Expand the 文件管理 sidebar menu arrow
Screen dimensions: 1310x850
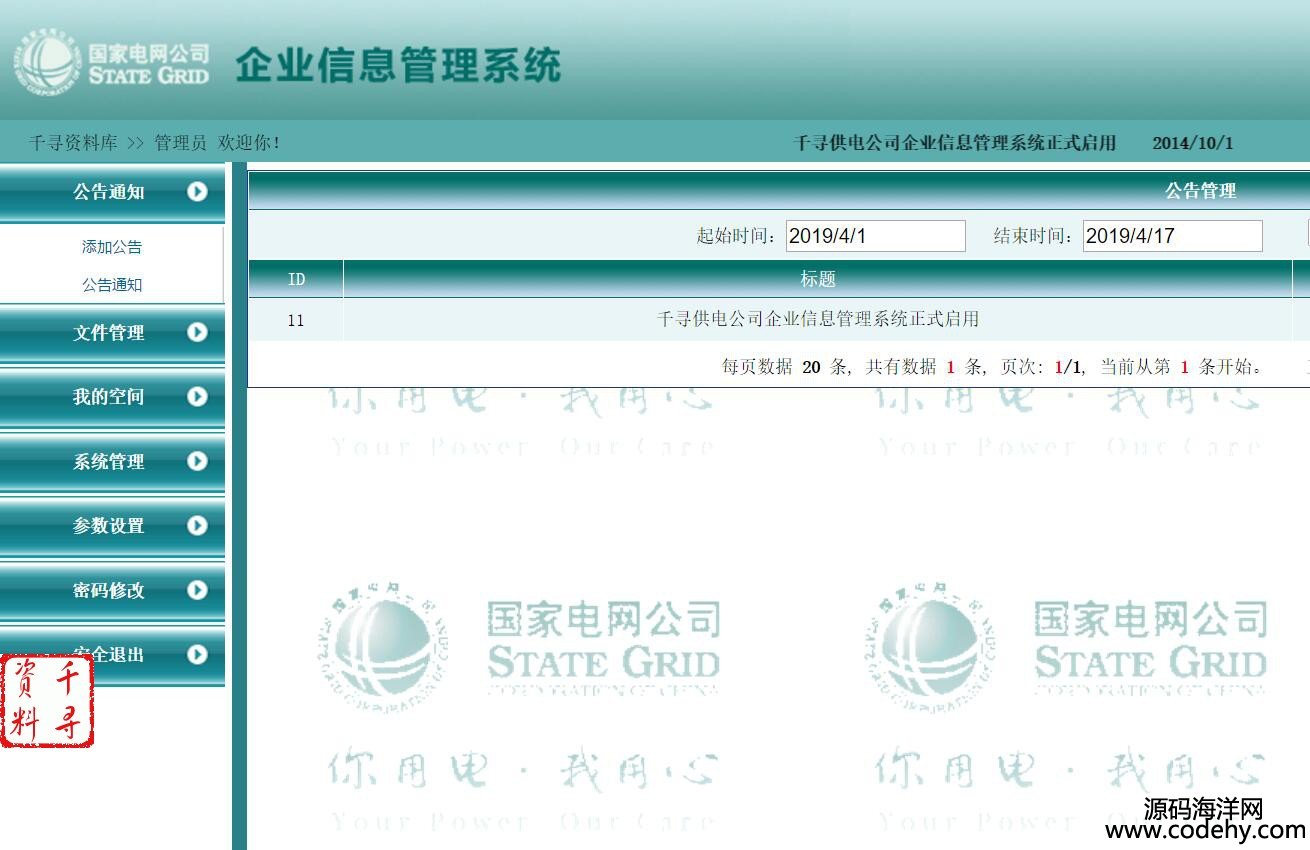(197, 333)
